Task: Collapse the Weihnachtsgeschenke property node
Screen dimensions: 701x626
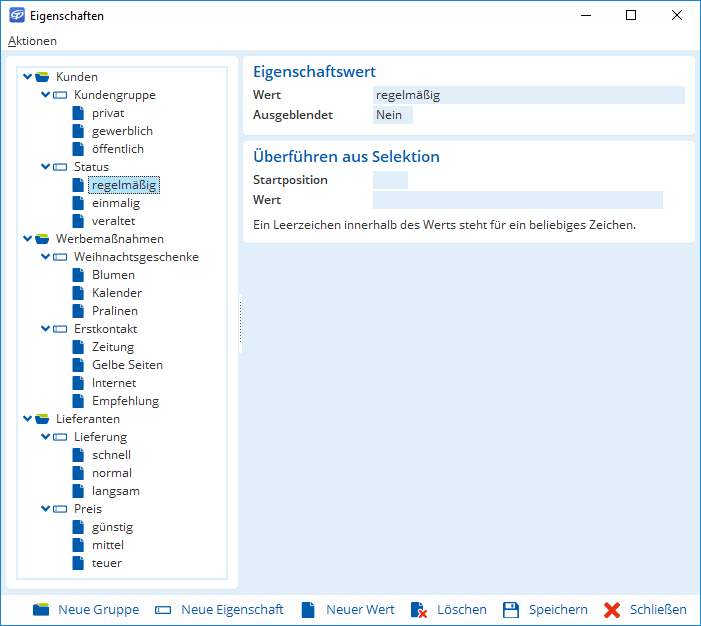Action: click(45, 257)
